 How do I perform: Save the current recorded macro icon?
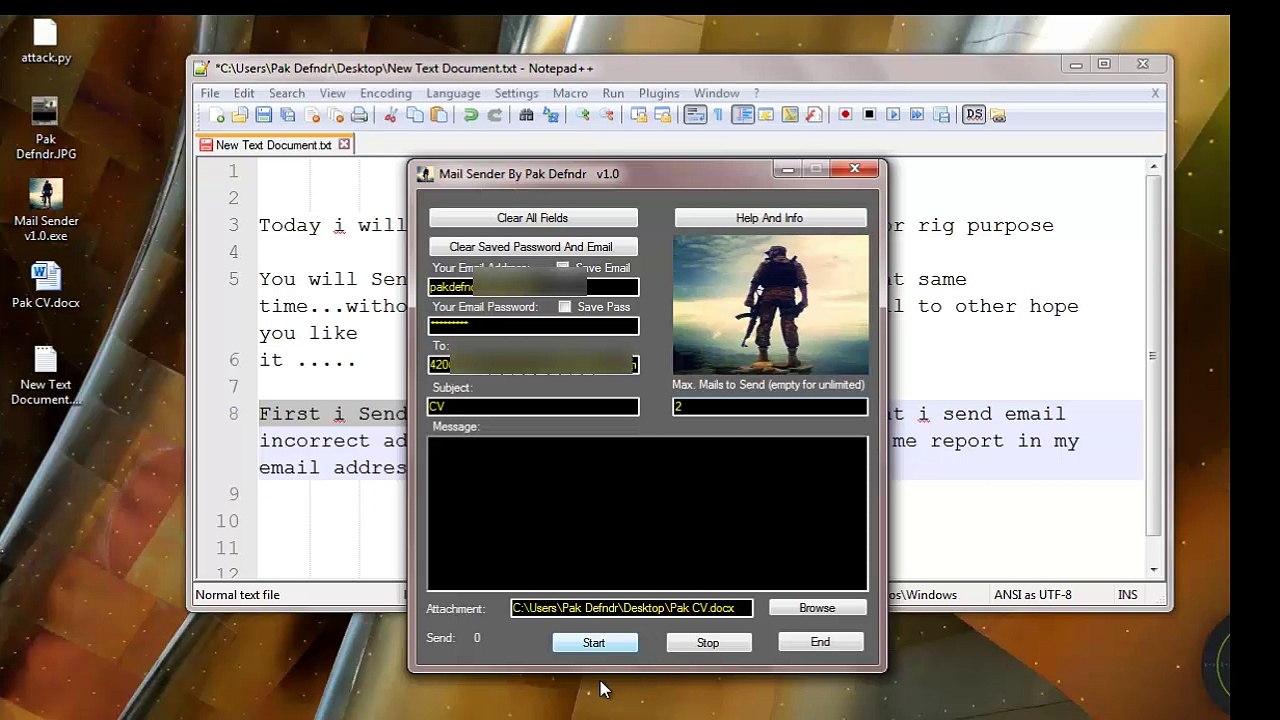click(x=941, y=115)
